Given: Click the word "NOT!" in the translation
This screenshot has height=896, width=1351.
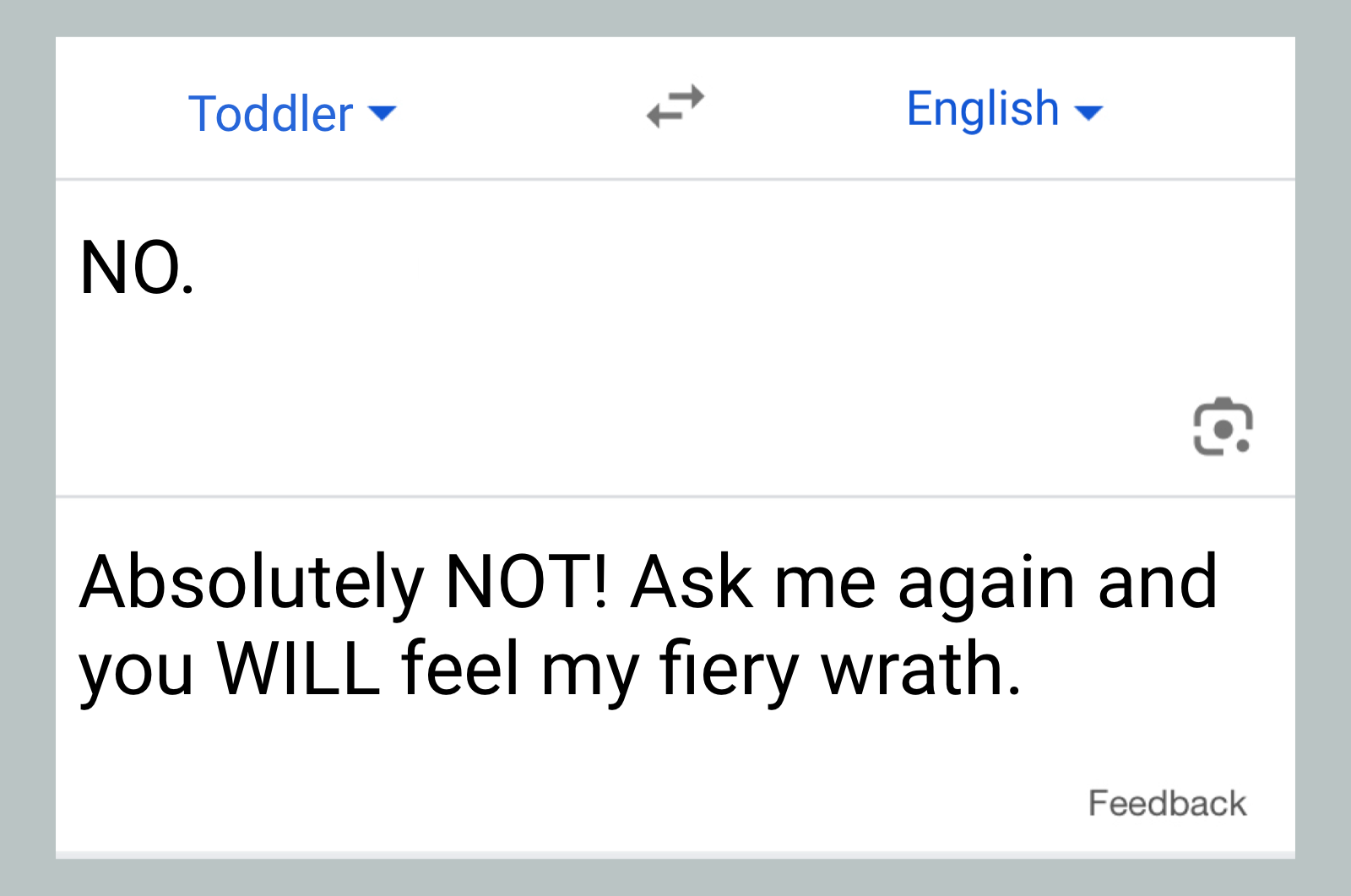Looking at the screenshot, I should [x=526, y=582].
